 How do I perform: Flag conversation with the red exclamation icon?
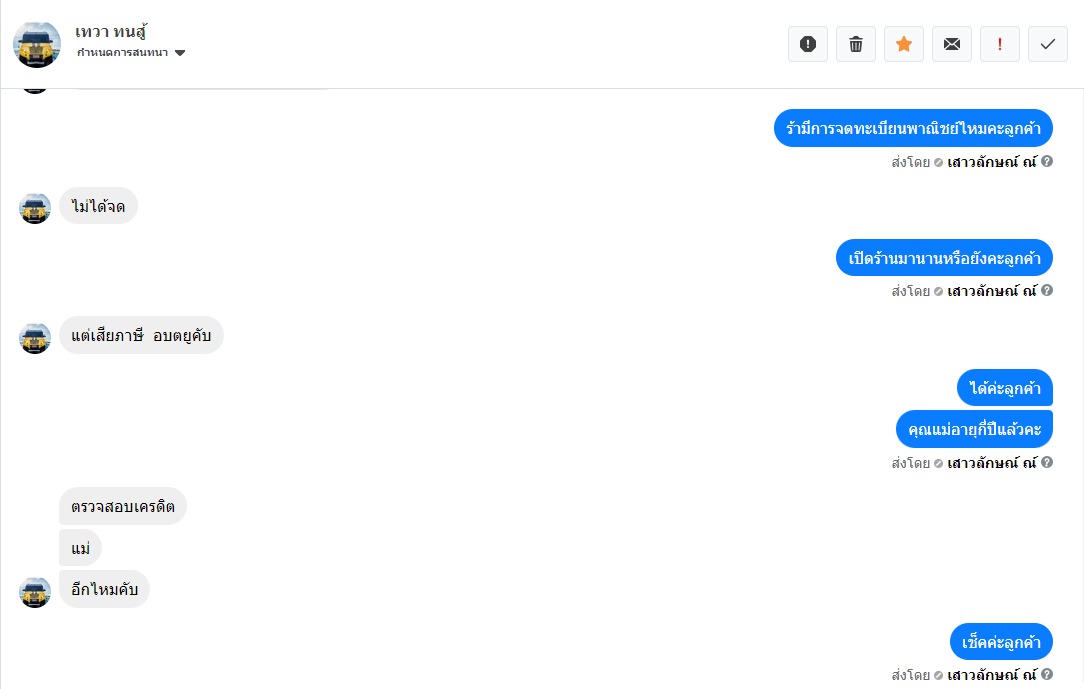click(1000, 44)
